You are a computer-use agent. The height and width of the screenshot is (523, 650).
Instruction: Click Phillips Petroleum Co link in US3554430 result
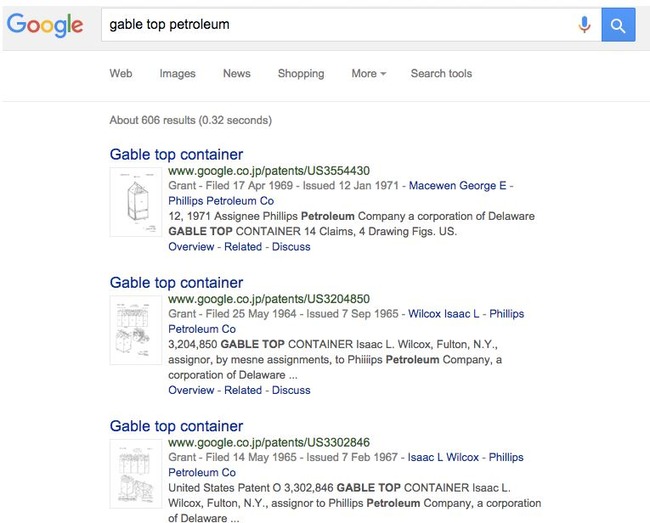221,201
